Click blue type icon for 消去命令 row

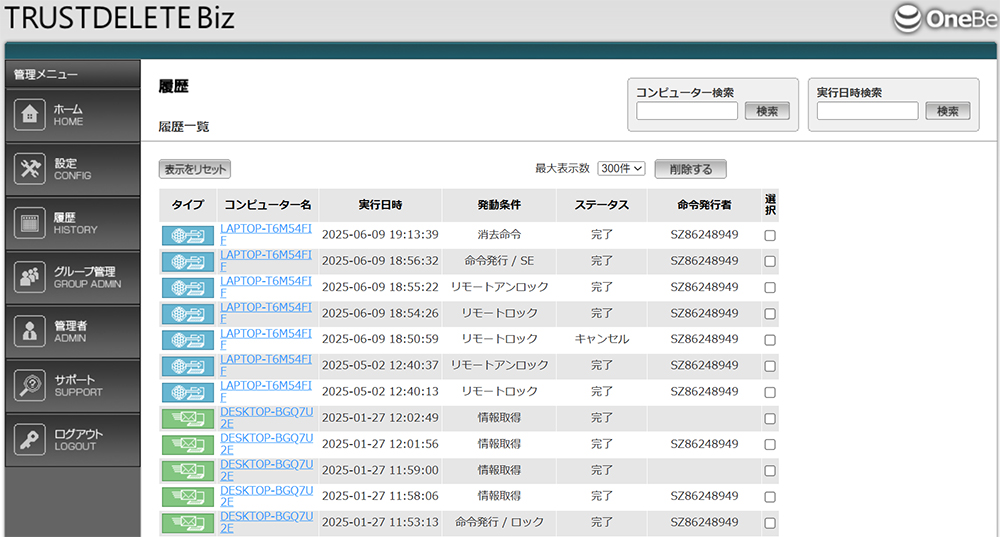(188, 235)
